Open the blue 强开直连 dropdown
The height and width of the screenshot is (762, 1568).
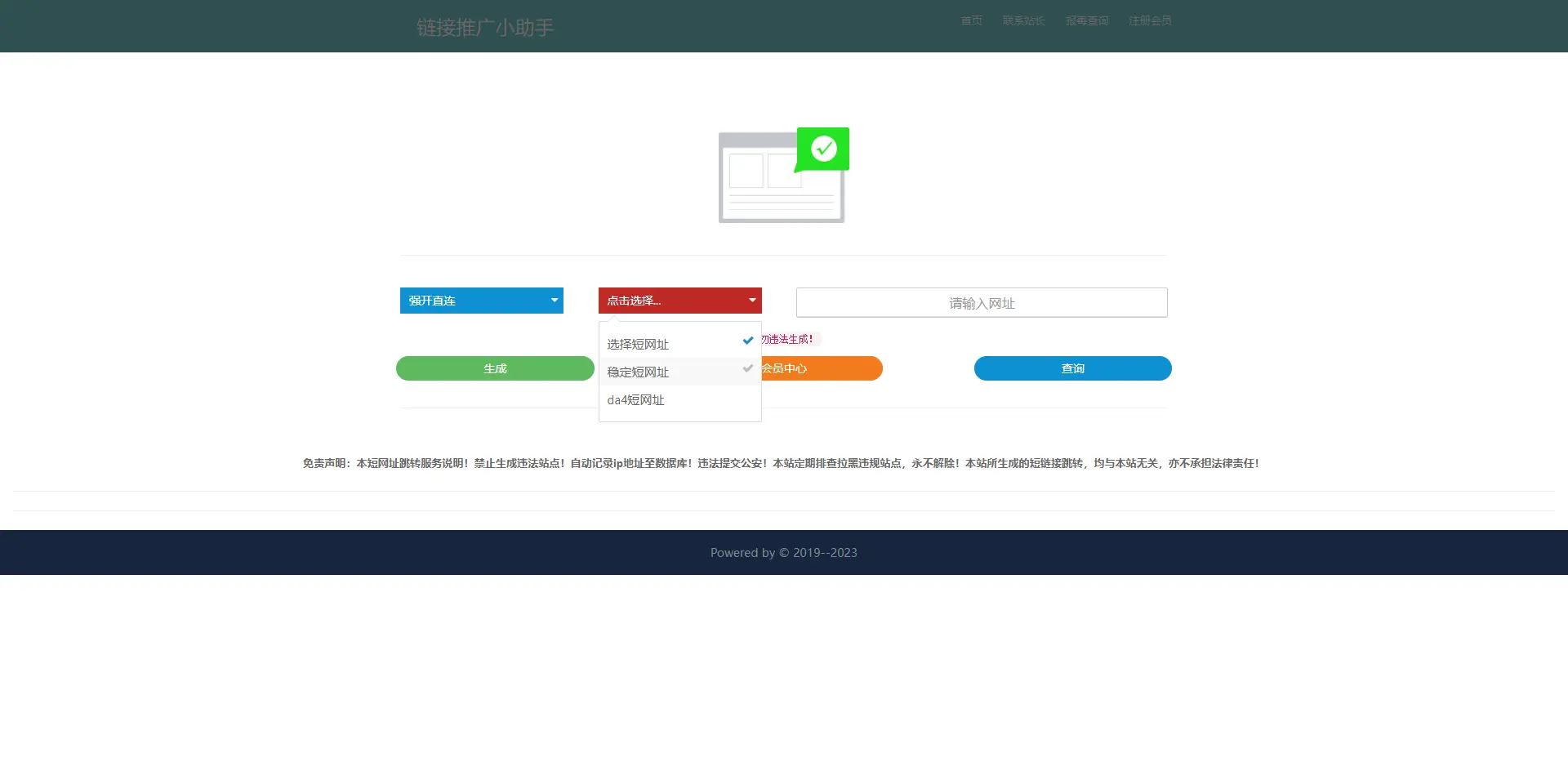pos(481,301)
